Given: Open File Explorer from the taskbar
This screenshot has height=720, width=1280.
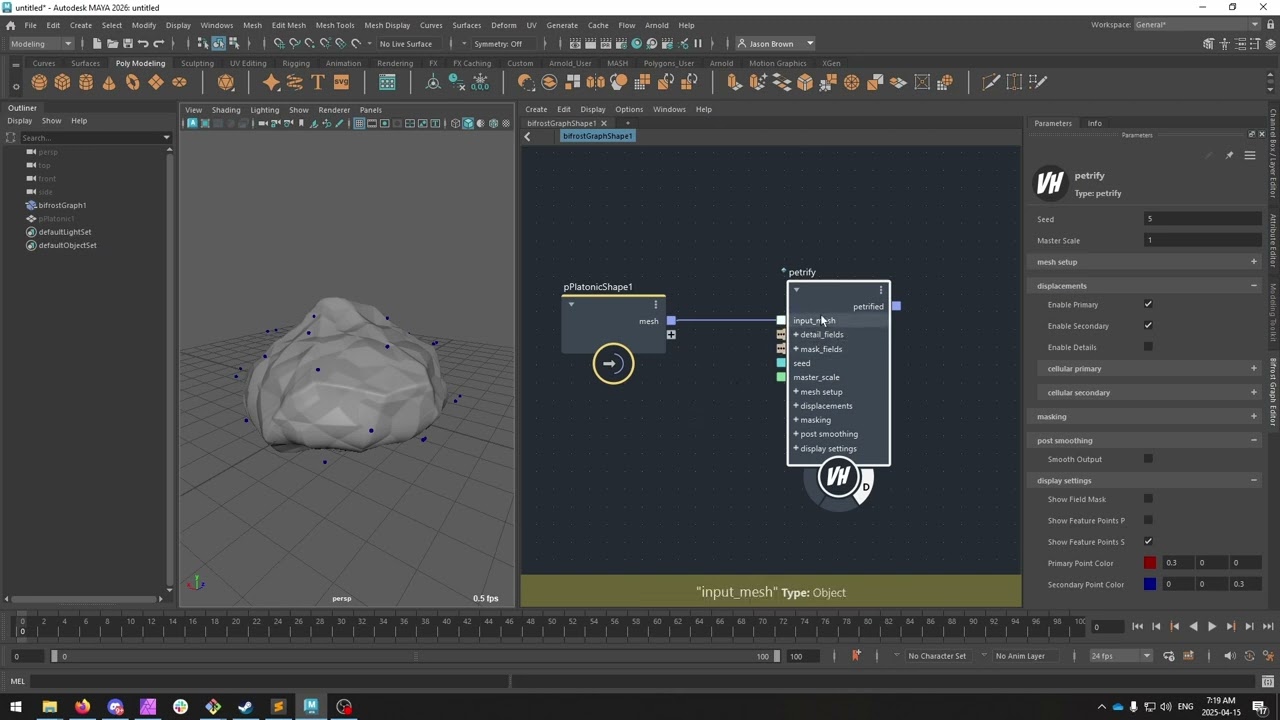Looking at the screenshot, I should (49, 707).
